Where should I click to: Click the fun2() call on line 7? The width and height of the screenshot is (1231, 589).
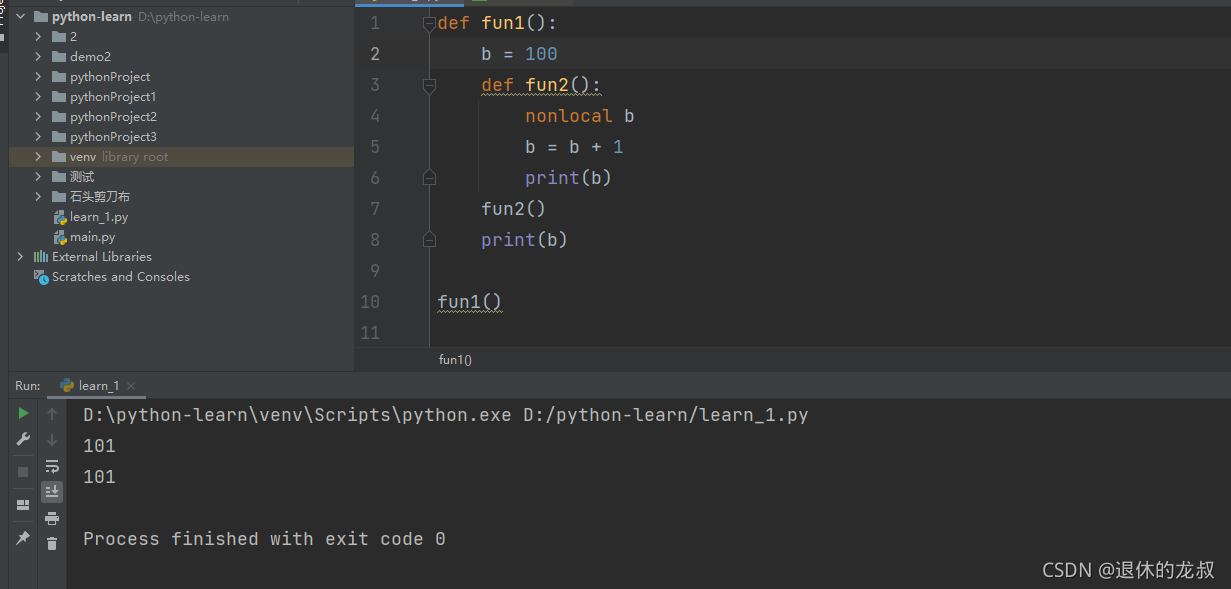[x=513, y=209]
